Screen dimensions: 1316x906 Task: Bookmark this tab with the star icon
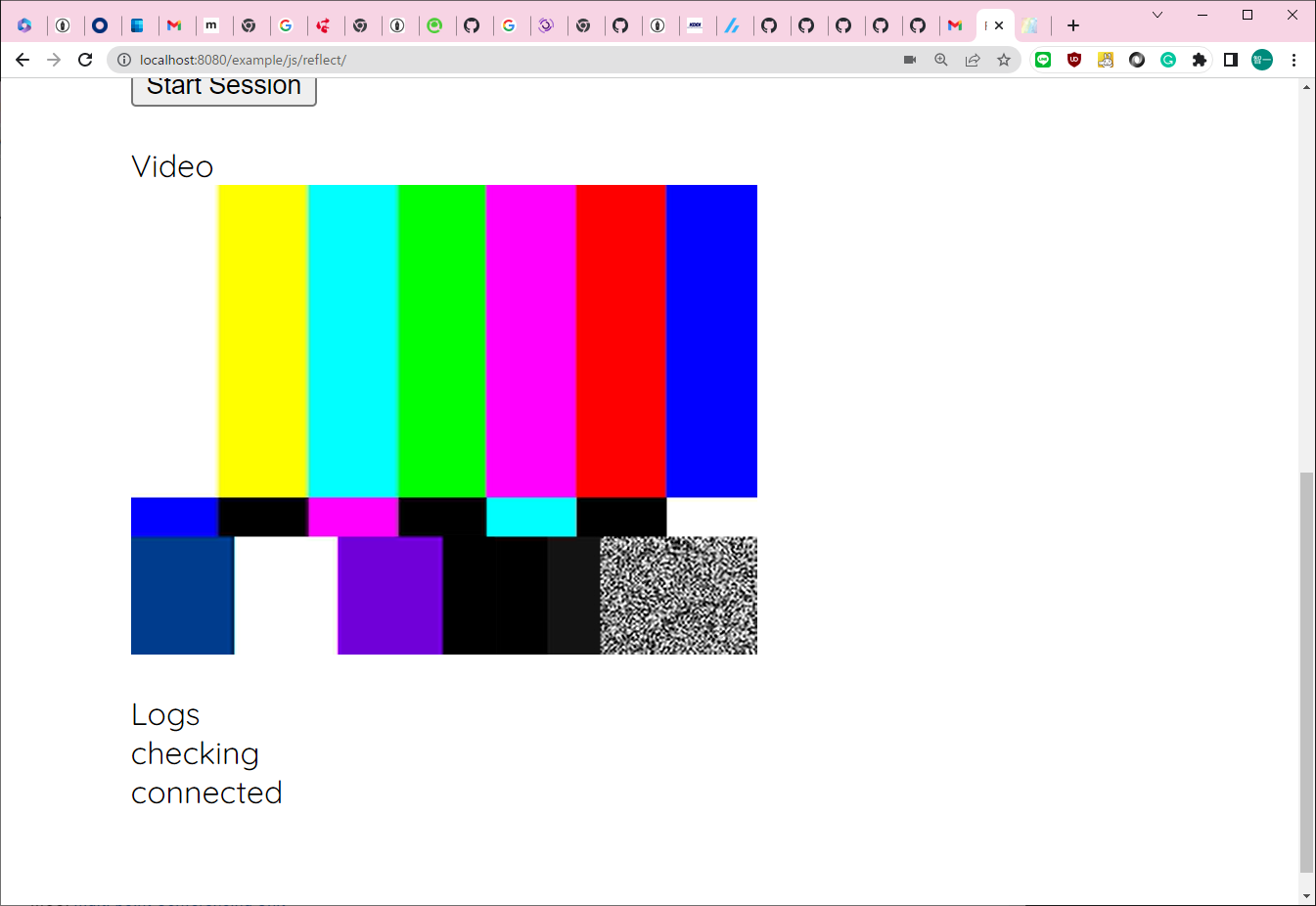[1003, 60]
